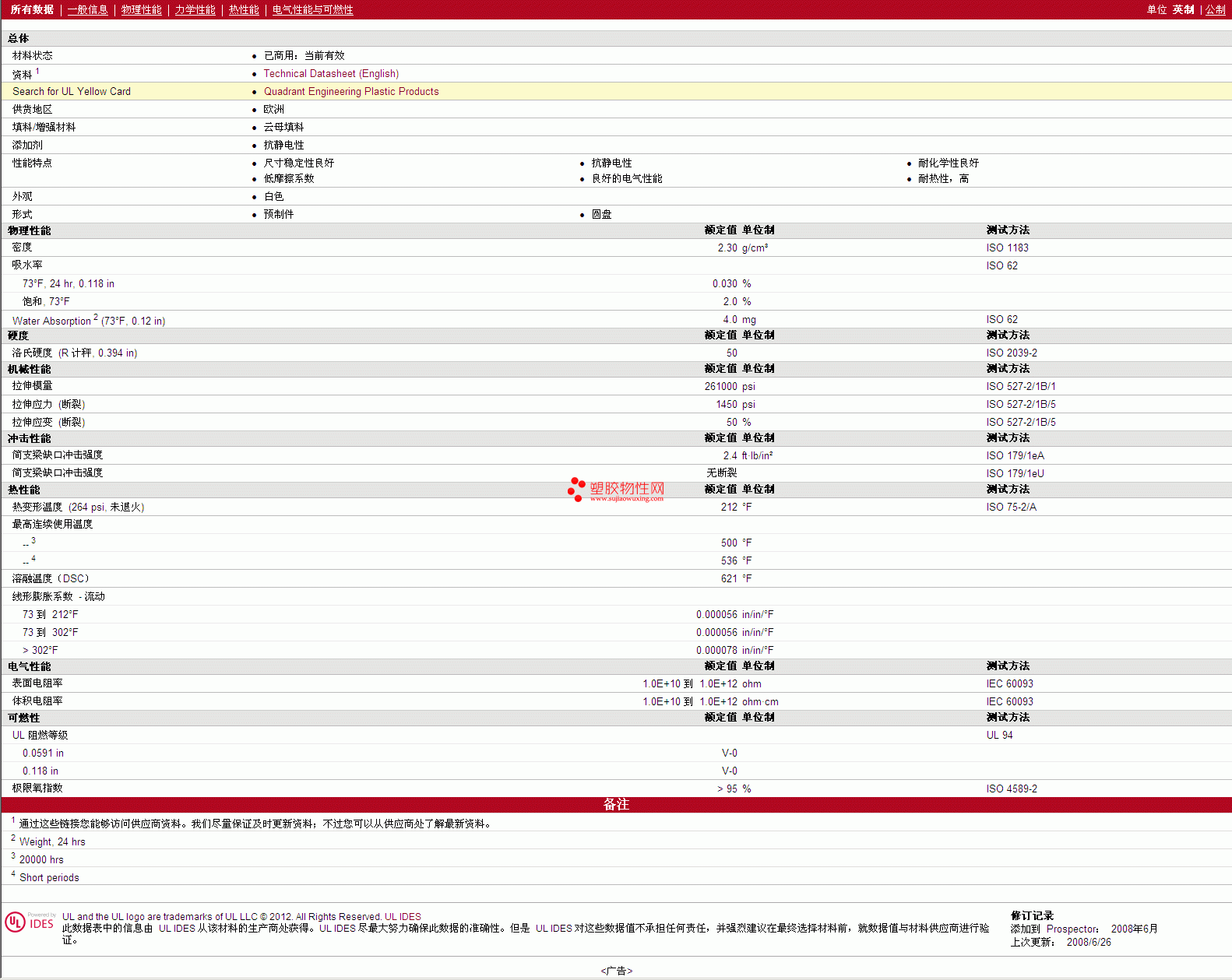The image size is (1232, 980).
Task: Jump to the 热性能 tab
Action: click(244, 10)
